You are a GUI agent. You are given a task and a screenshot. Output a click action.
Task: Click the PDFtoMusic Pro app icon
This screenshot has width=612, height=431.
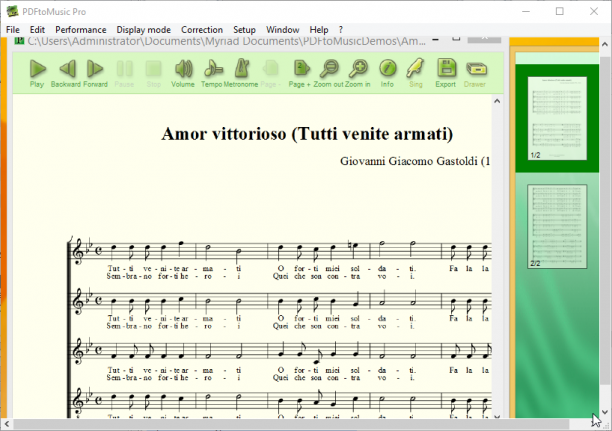point(12,11)
